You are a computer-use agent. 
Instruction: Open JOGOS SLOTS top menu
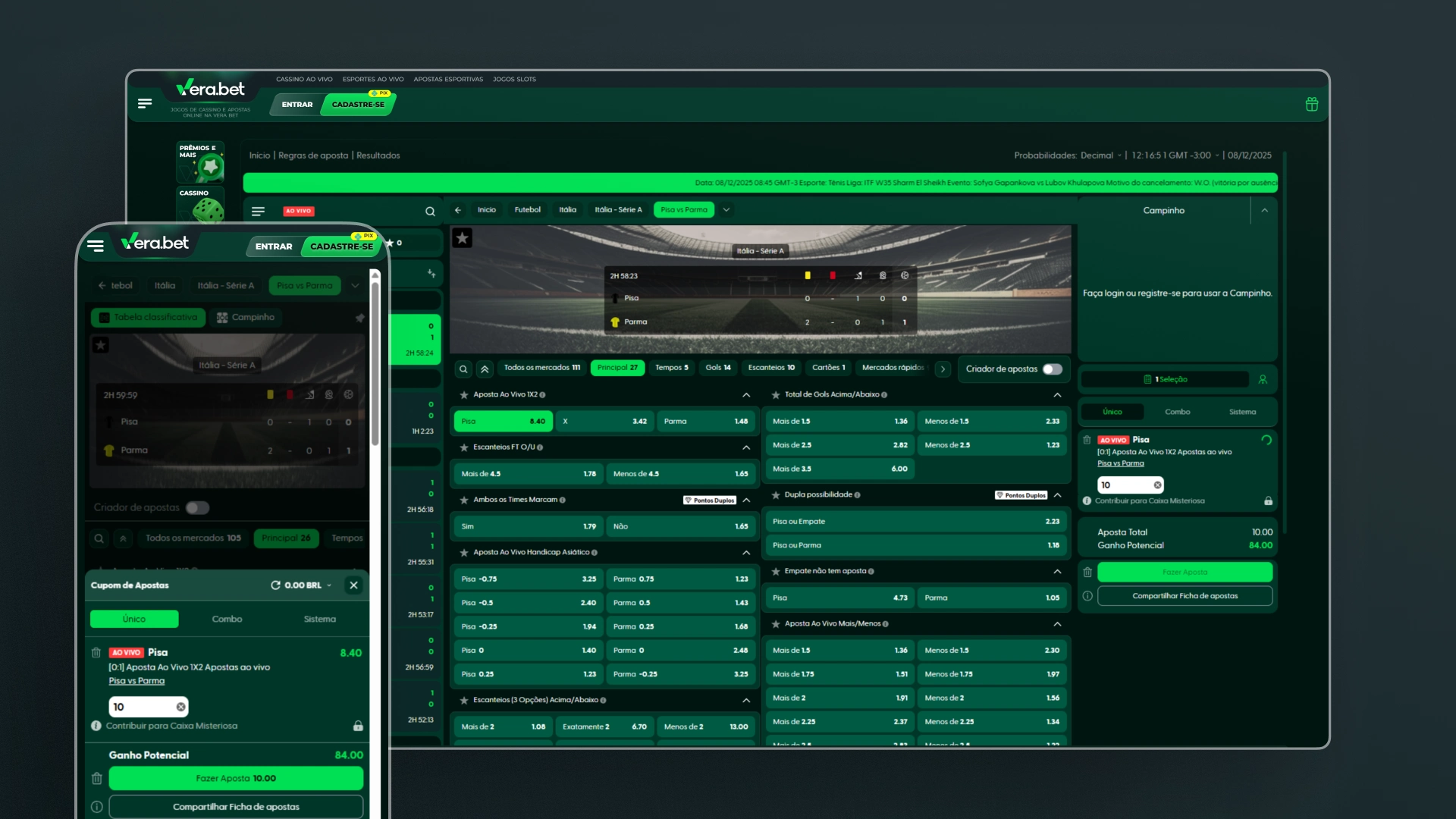pyautogui.click(x=514, y=79)
